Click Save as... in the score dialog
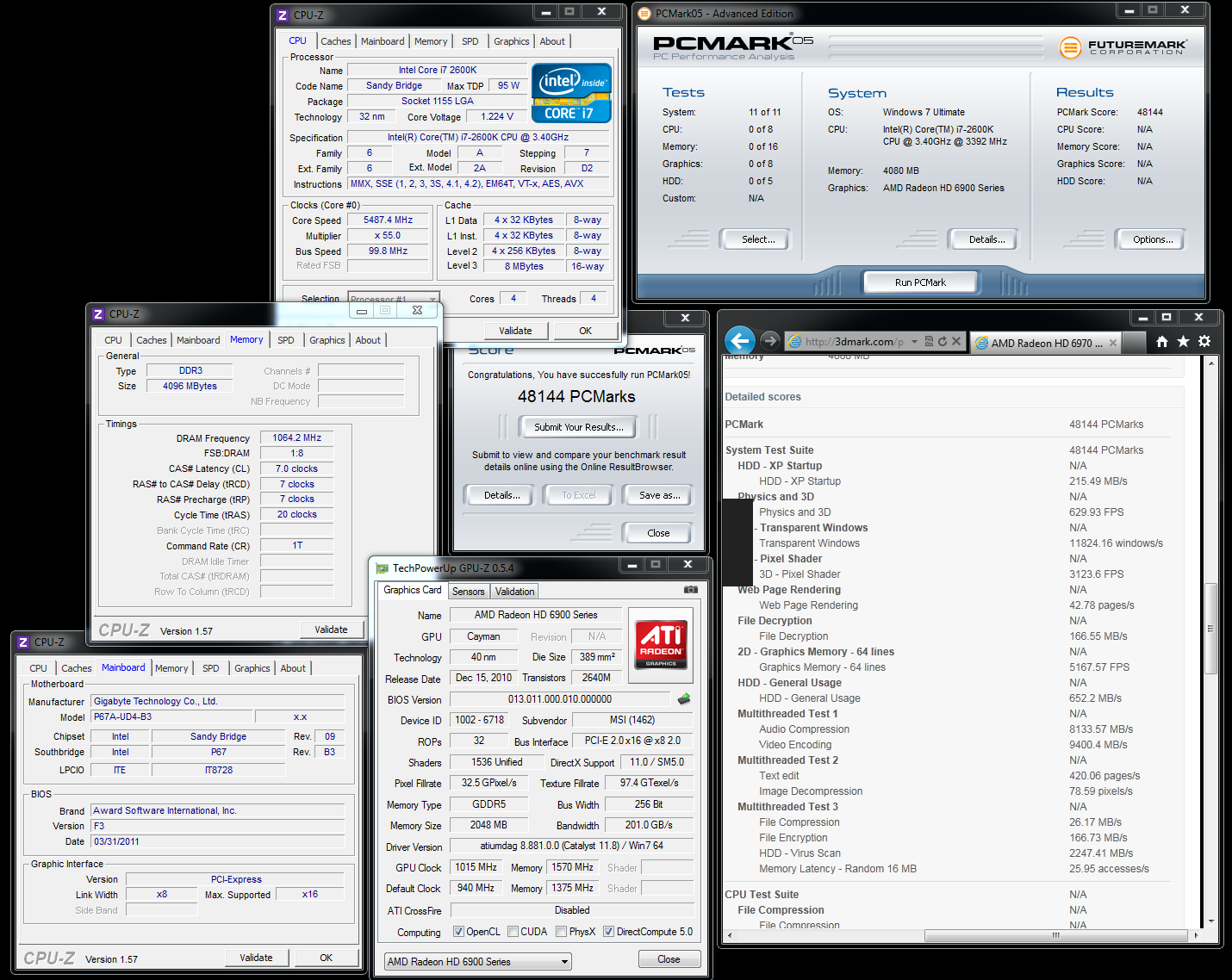Screen dimensions: 1232x980 pos(659,495)
